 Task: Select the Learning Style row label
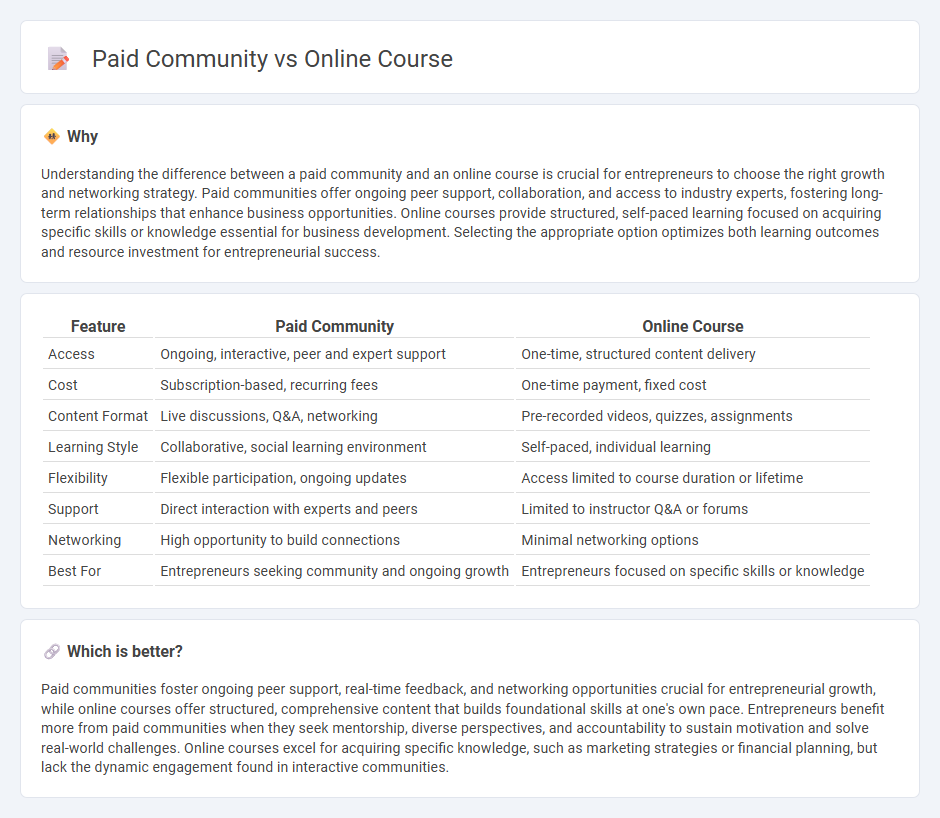93,447
